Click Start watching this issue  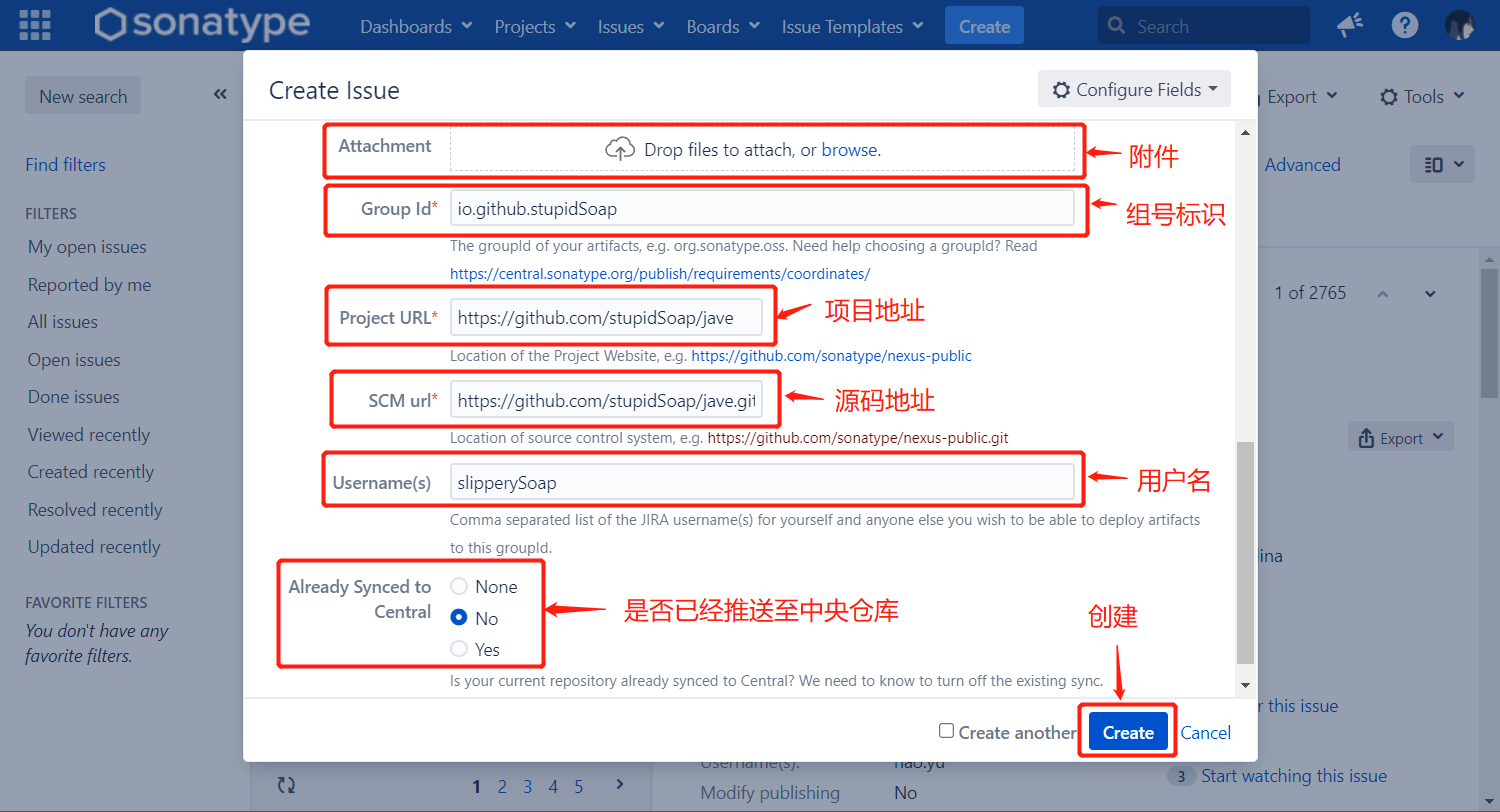[1293, 776]
